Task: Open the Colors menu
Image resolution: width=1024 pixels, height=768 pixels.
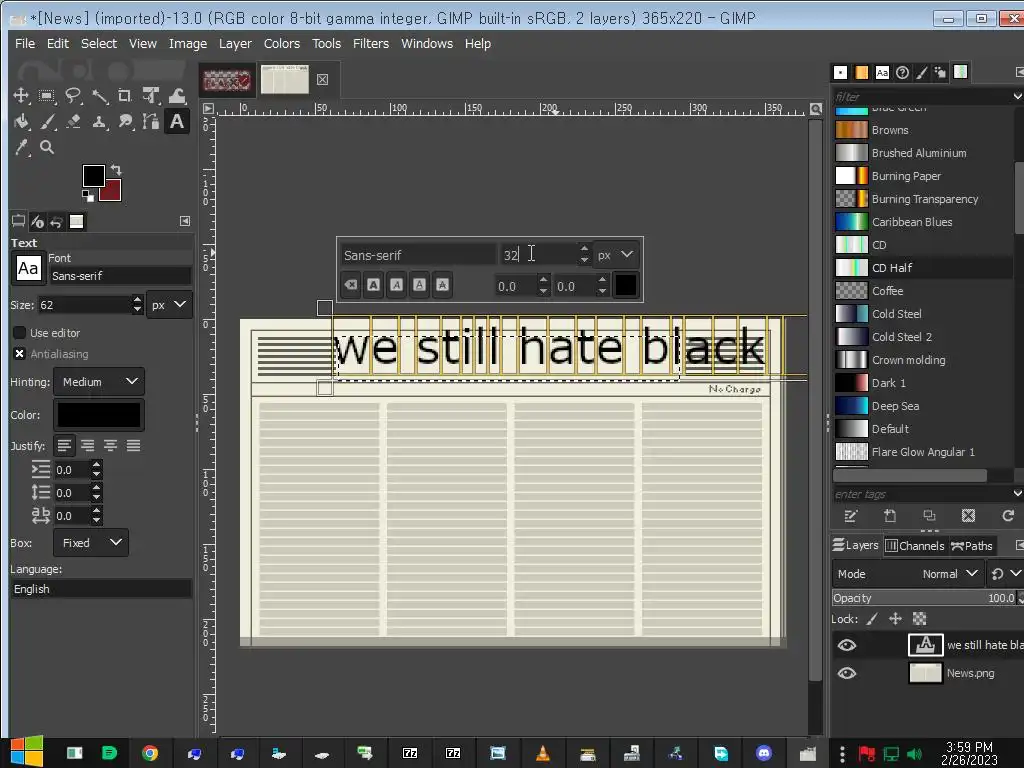Action: click(281, 44)
